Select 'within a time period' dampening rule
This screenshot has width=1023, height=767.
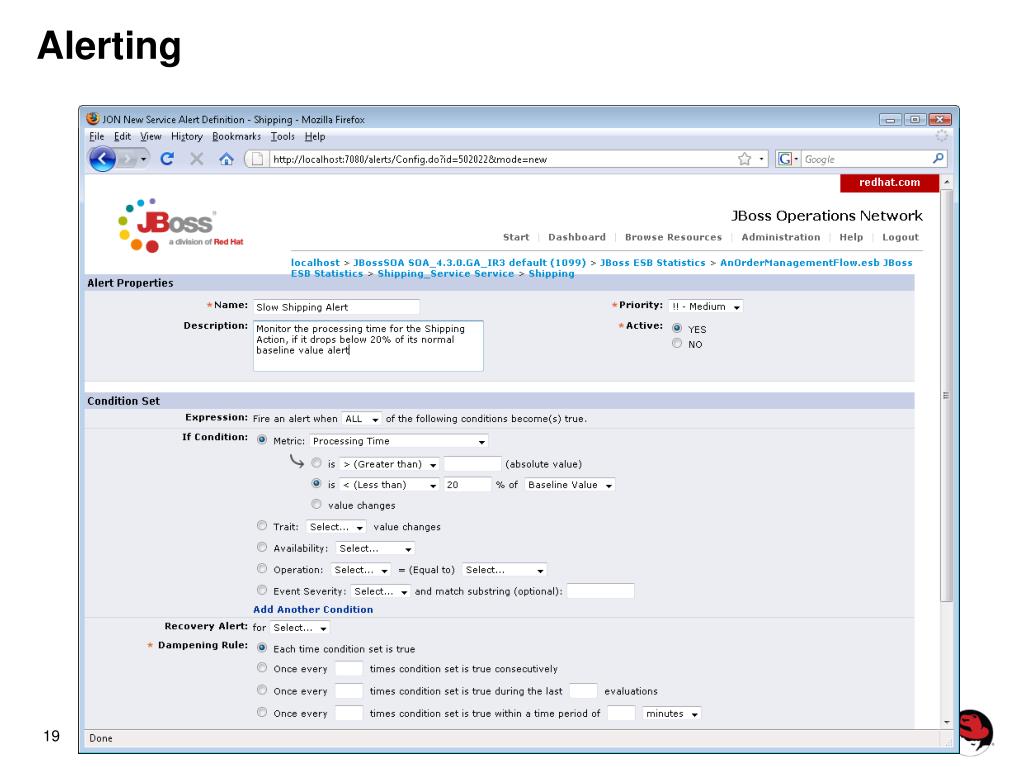click(262, 712)
